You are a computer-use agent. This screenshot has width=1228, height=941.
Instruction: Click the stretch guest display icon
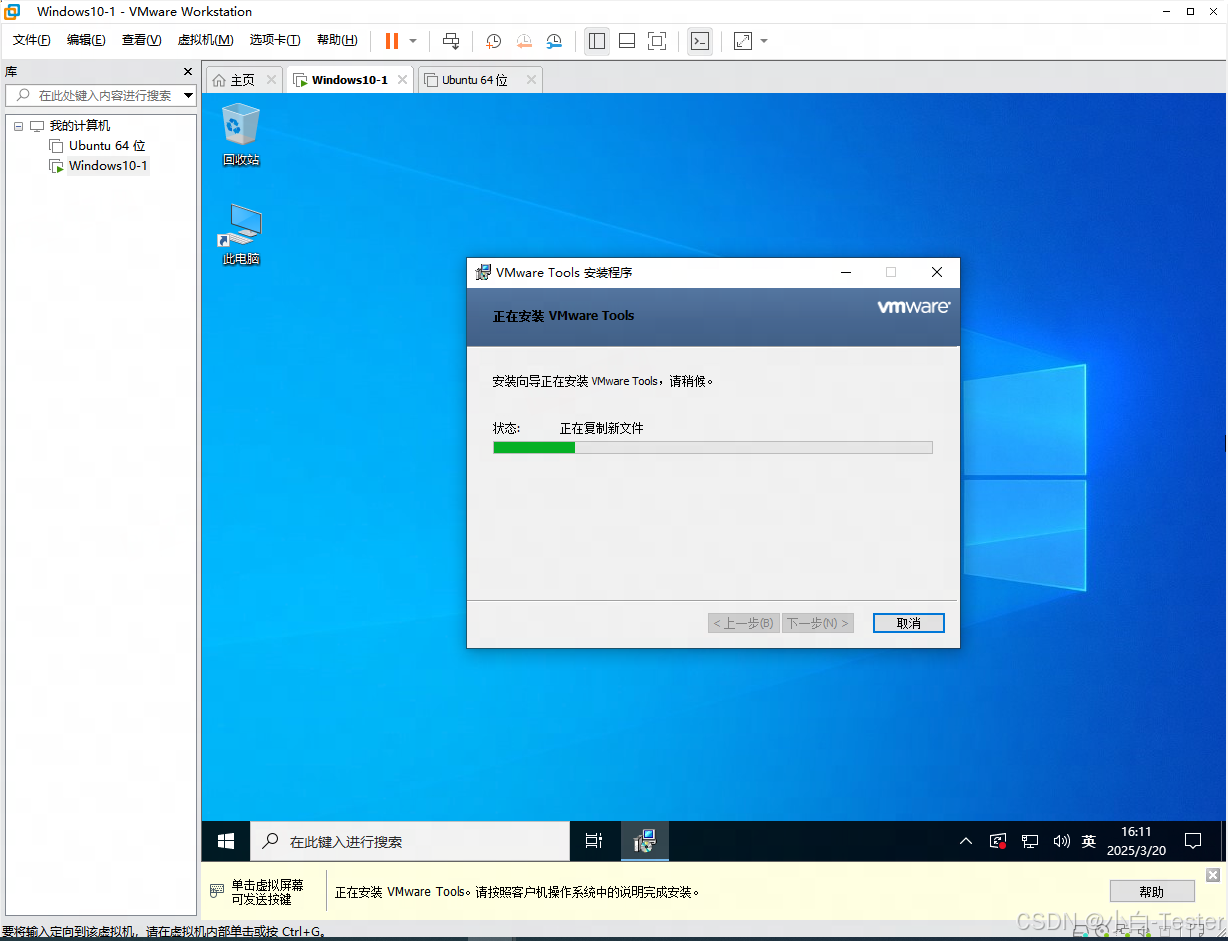(743, 41)
